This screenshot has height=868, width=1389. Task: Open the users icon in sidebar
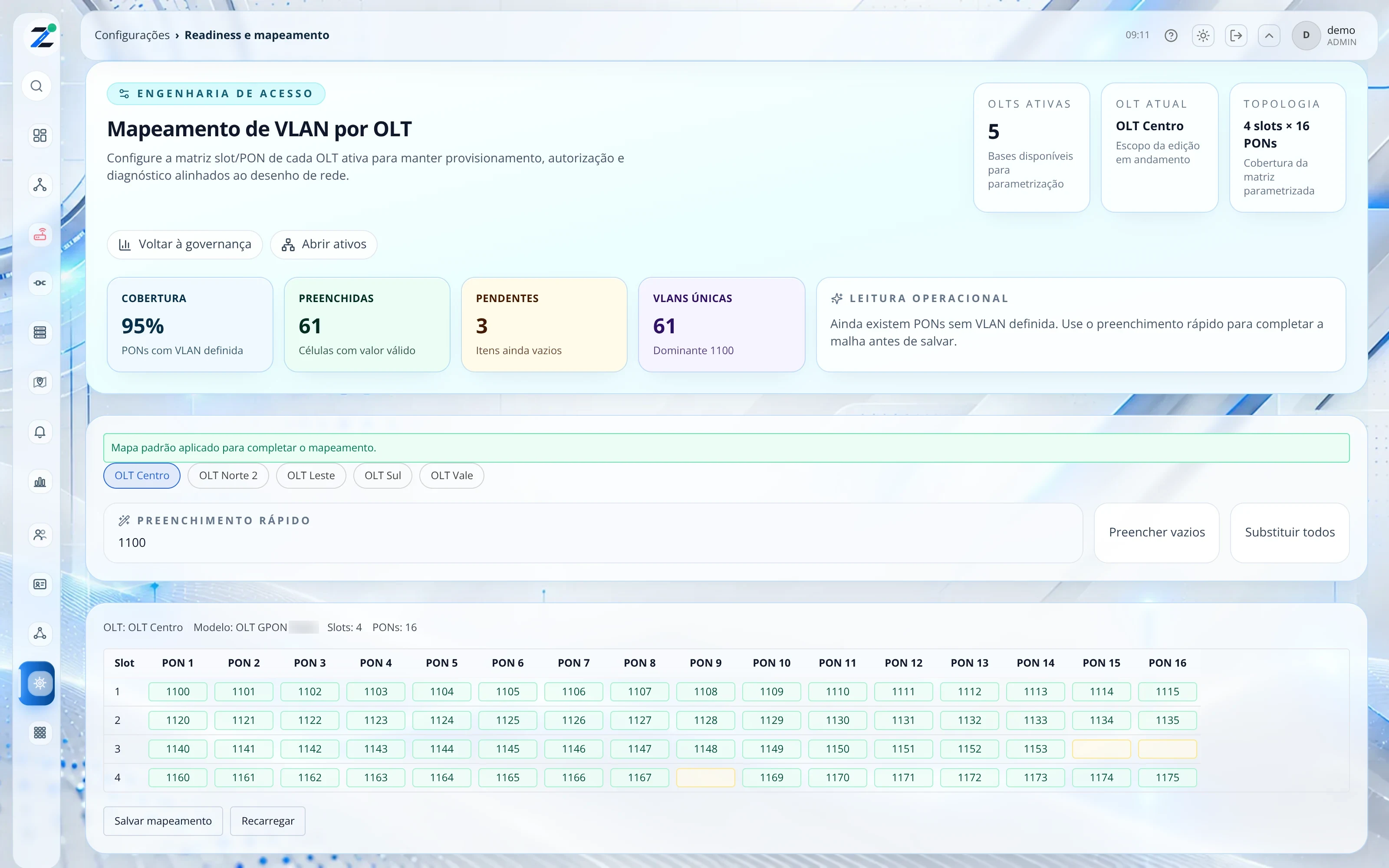(x=39, y=534)
